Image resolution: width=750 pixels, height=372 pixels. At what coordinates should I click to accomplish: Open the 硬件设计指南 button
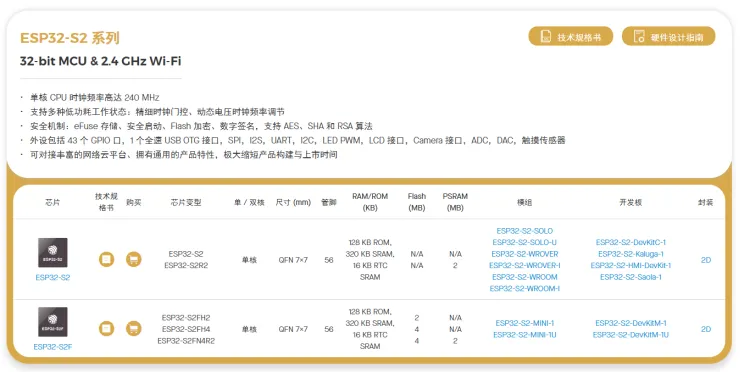(668, 36)
